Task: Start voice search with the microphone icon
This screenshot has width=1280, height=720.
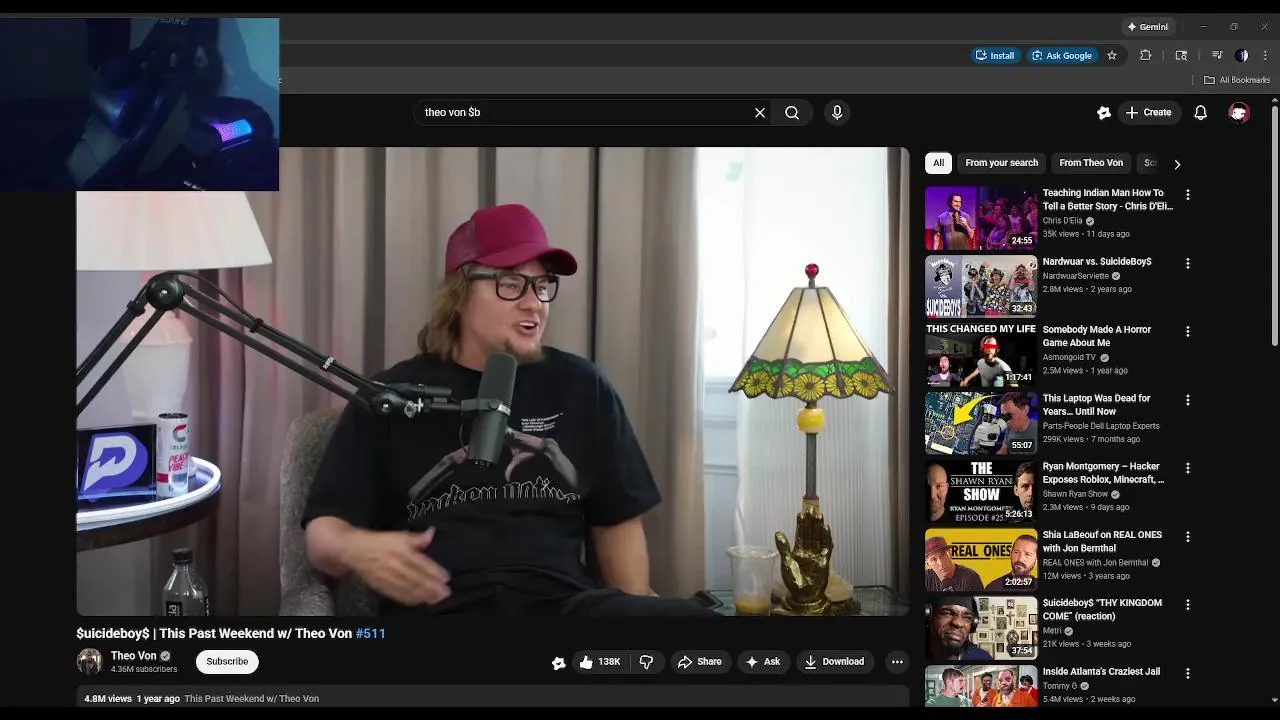Action: pos(837,113)
